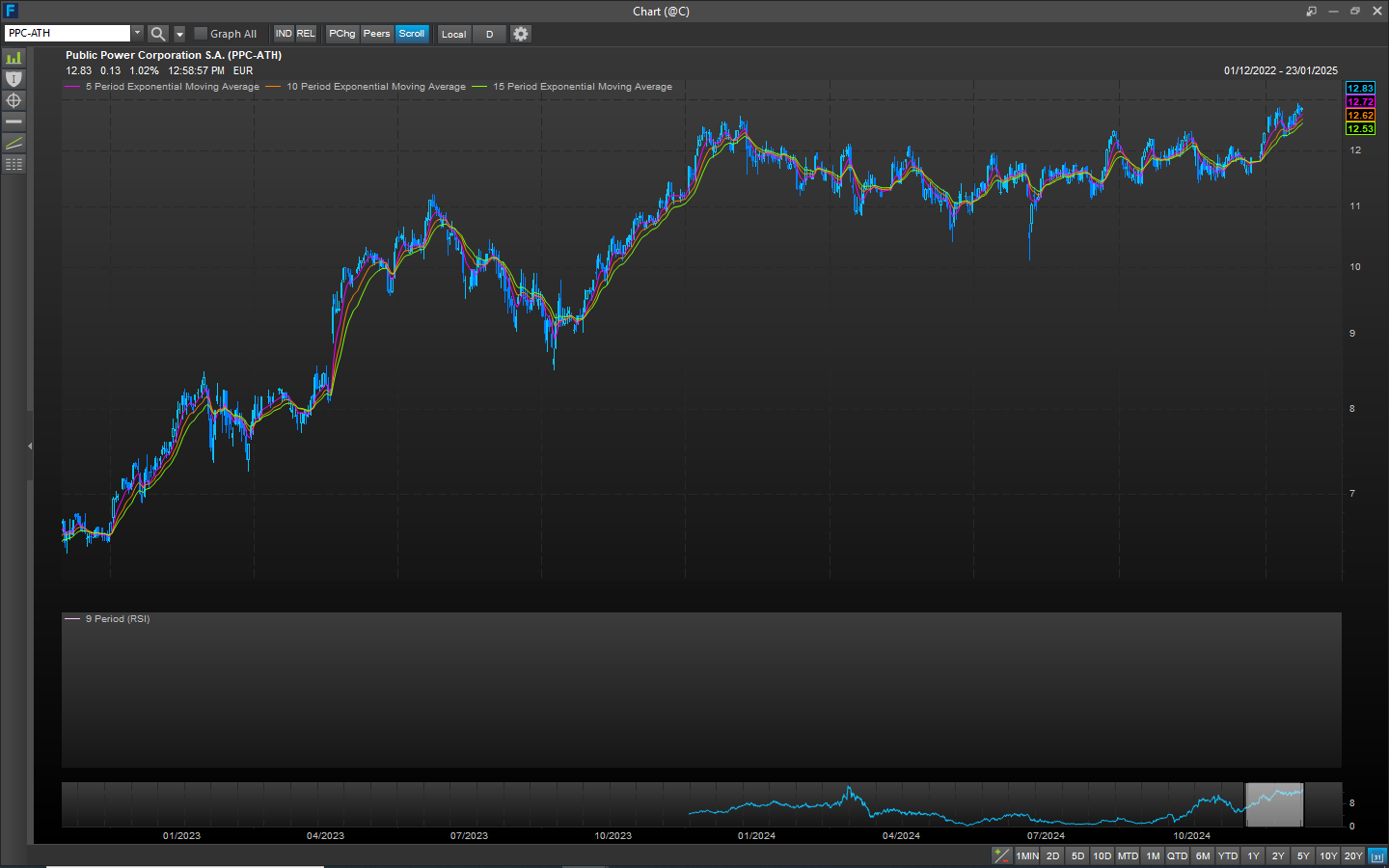1389x868 pixels.
Task: Switch to the 5Y time range
Action: click(x=1303, y=856)
